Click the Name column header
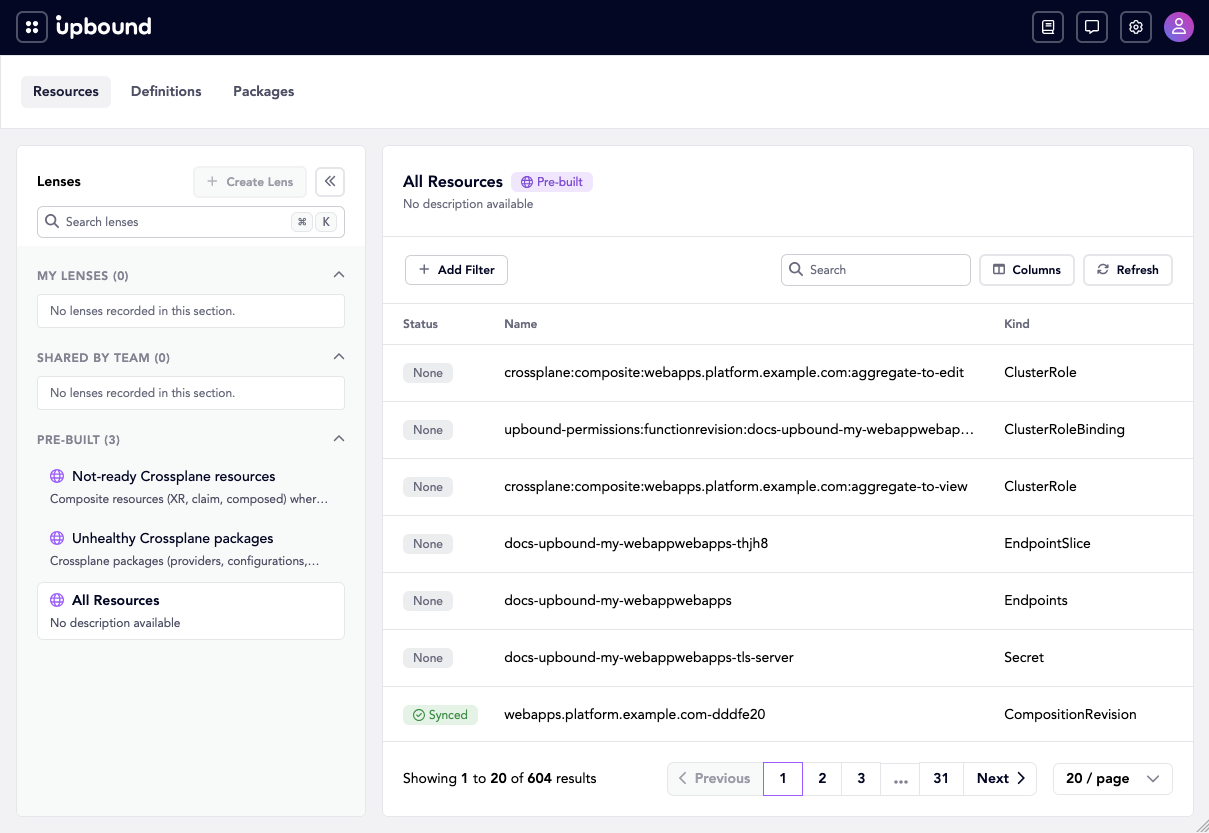The image size is (1209, 833). (x=521, y=324)
